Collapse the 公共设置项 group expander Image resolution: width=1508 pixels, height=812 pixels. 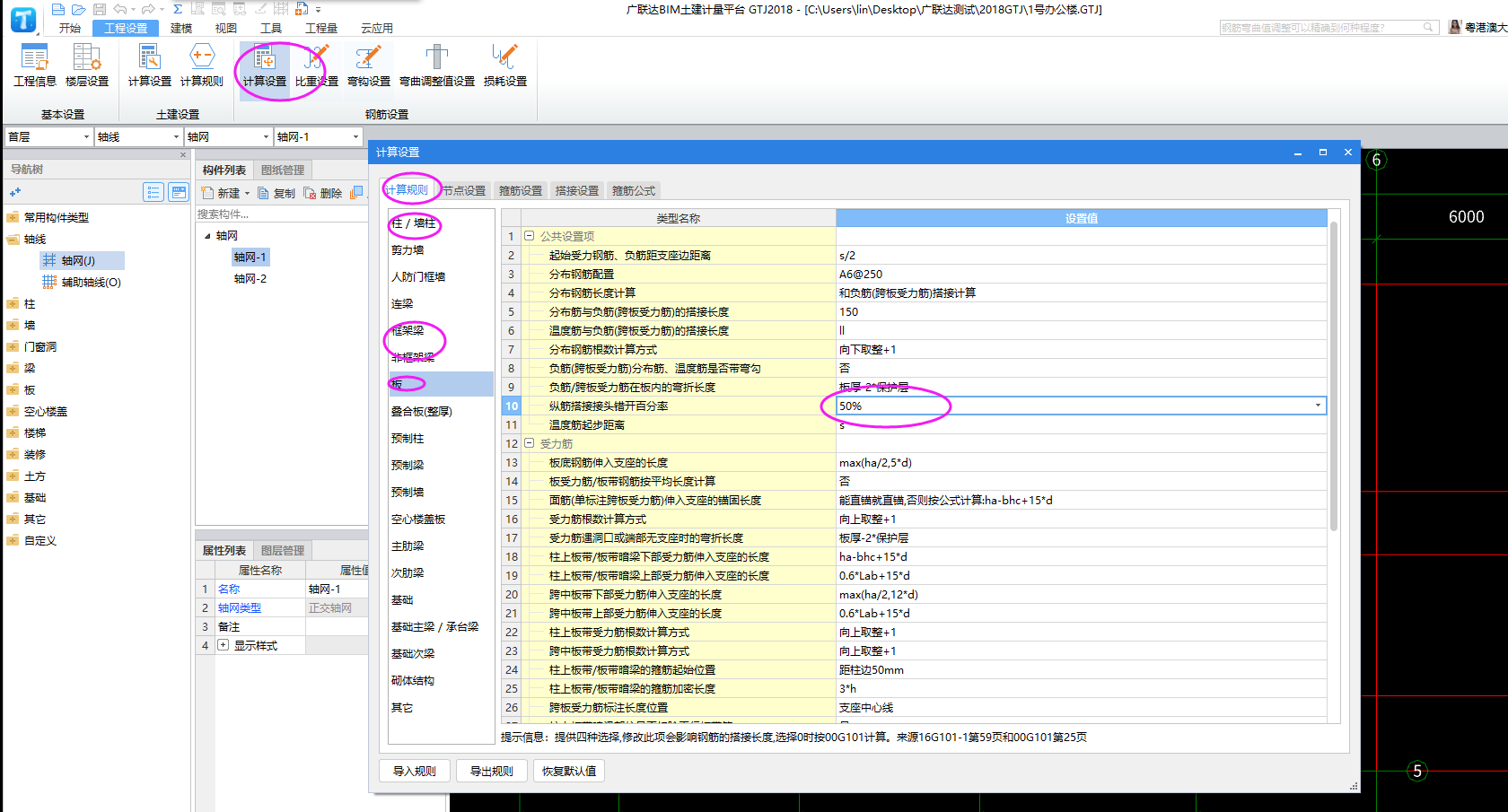[x=530, y=236]
